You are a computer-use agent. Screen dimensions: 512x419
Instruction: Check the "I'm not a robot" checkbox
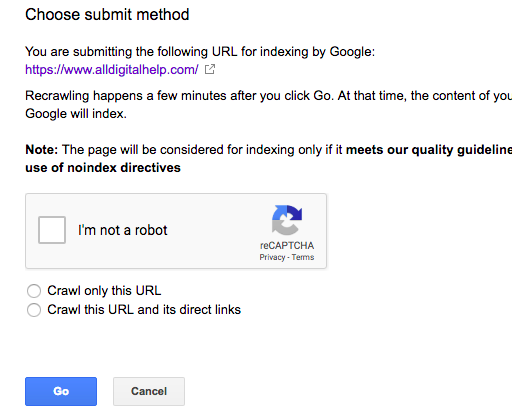[52, 230]
